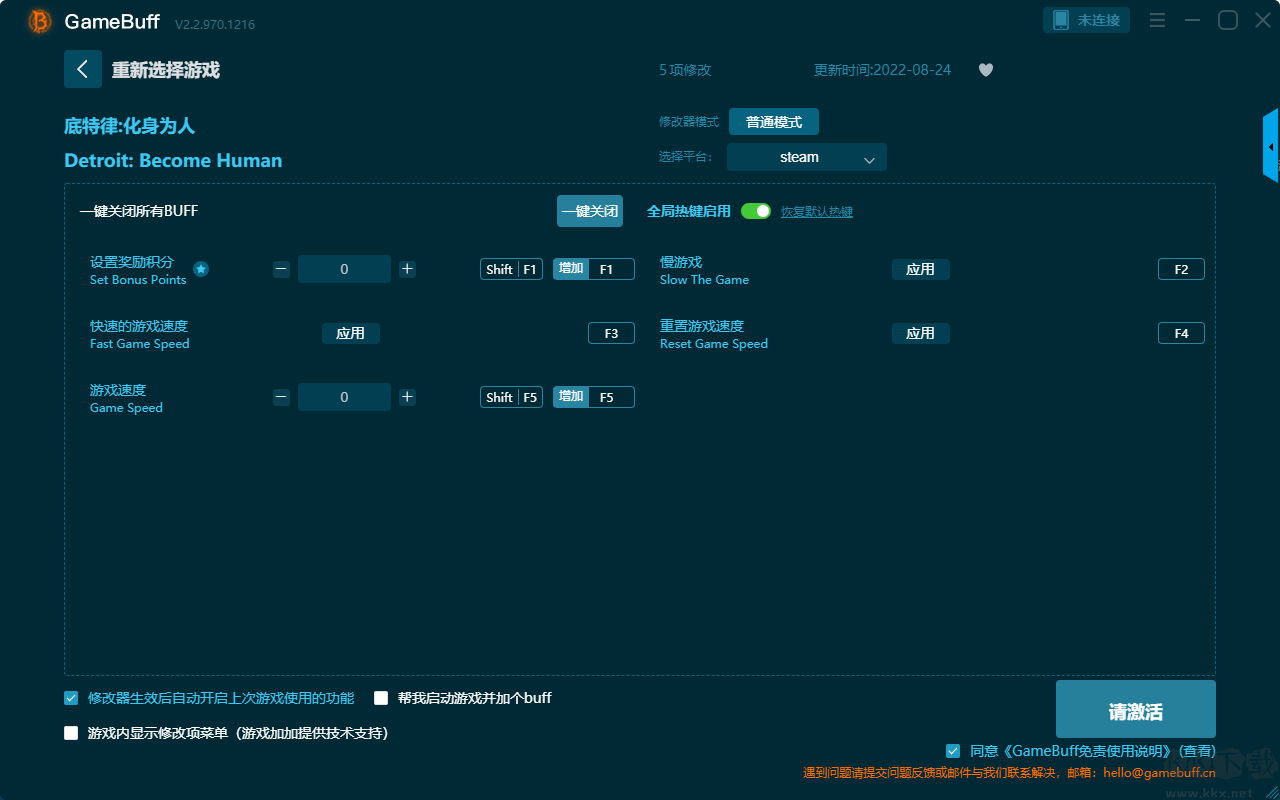Apply the Fast Game Speed cheat
This screenshot has height=800, width=1280.
(351, 333)
